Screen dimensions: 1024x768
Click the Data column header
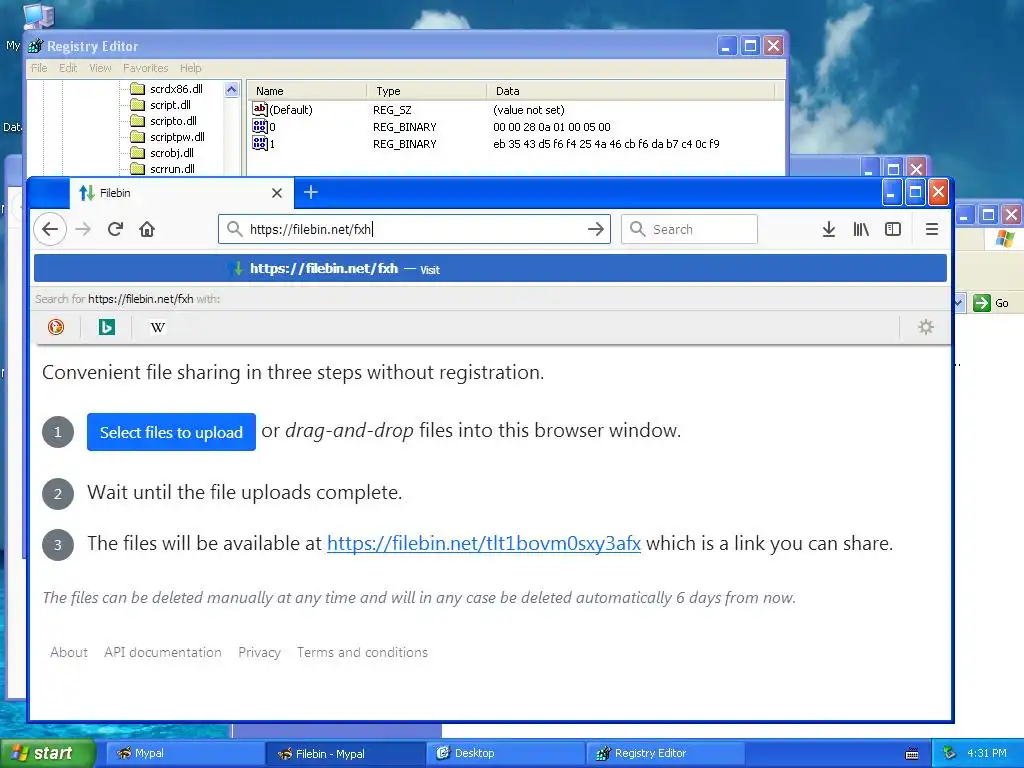(x=630, y=91)
